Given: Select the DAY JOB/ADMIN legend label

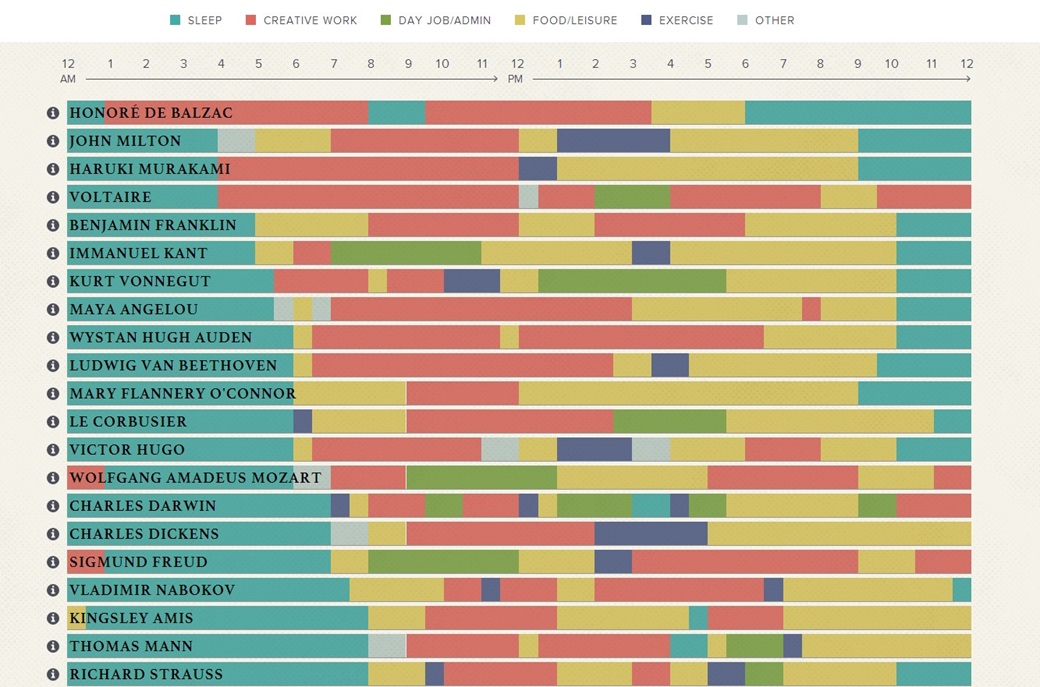Looking at the screenshot, I should click(x=444, y=21).
